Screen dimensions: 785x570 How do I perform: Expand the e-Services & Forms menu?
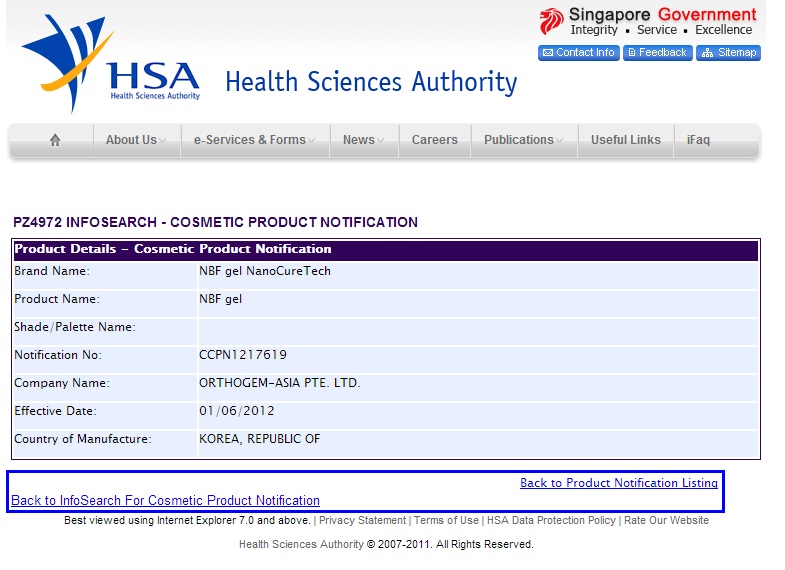[254, 141]
